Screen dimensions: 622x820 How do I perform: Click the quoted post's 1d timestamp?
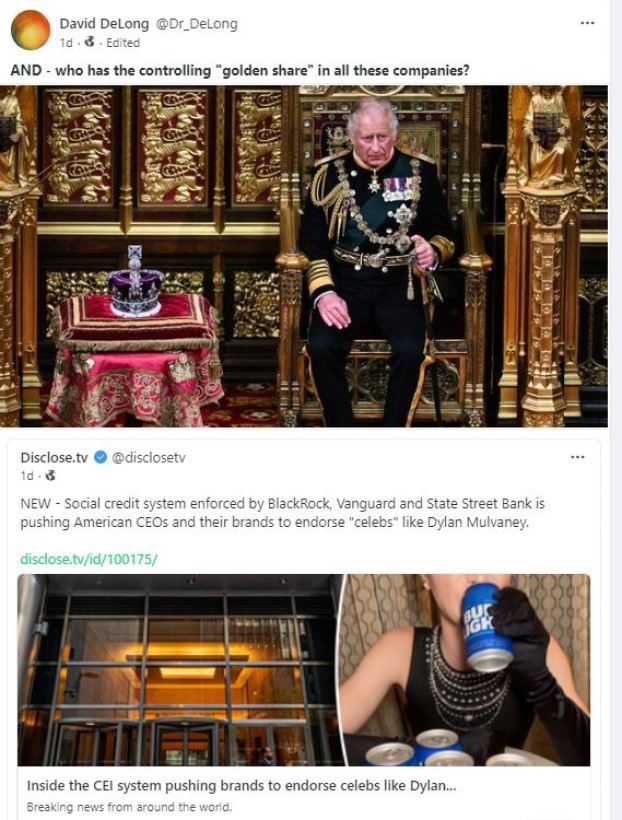pyautogui.click(x=27, y=476)
